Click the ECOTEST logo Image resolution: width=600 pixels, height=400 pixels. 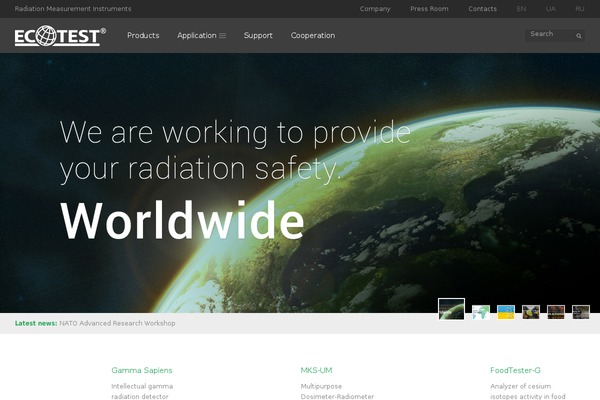(x=60, y=36)
